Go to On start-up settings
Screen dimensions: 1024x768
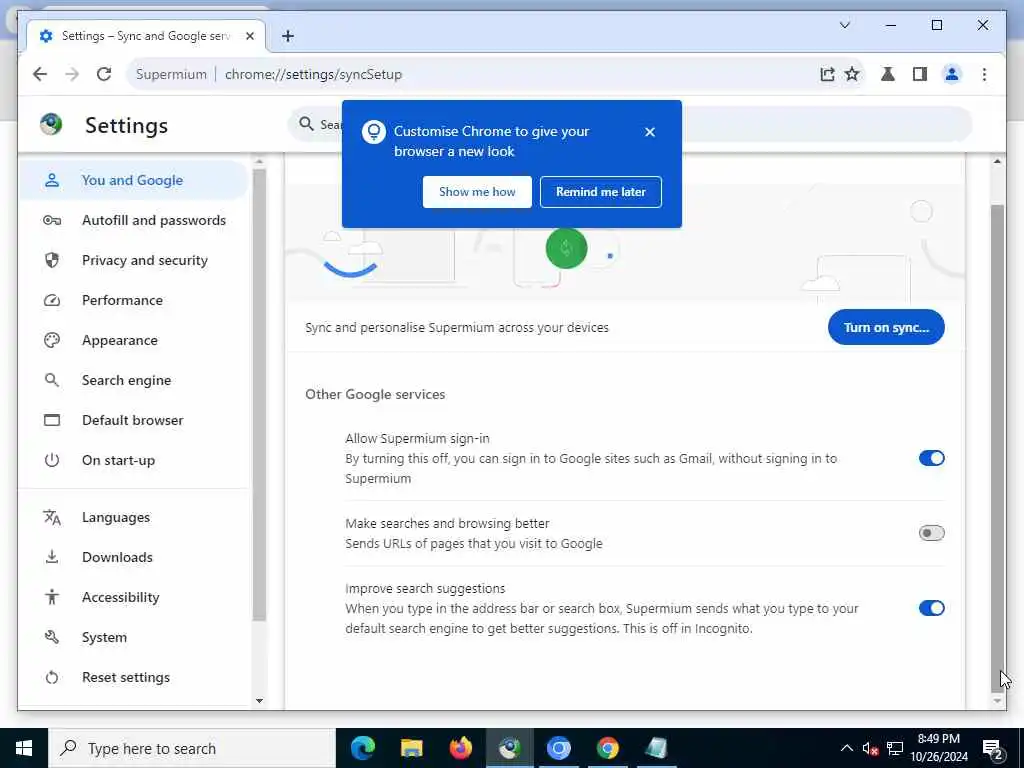pyautogui.click(x=134, y=460)
